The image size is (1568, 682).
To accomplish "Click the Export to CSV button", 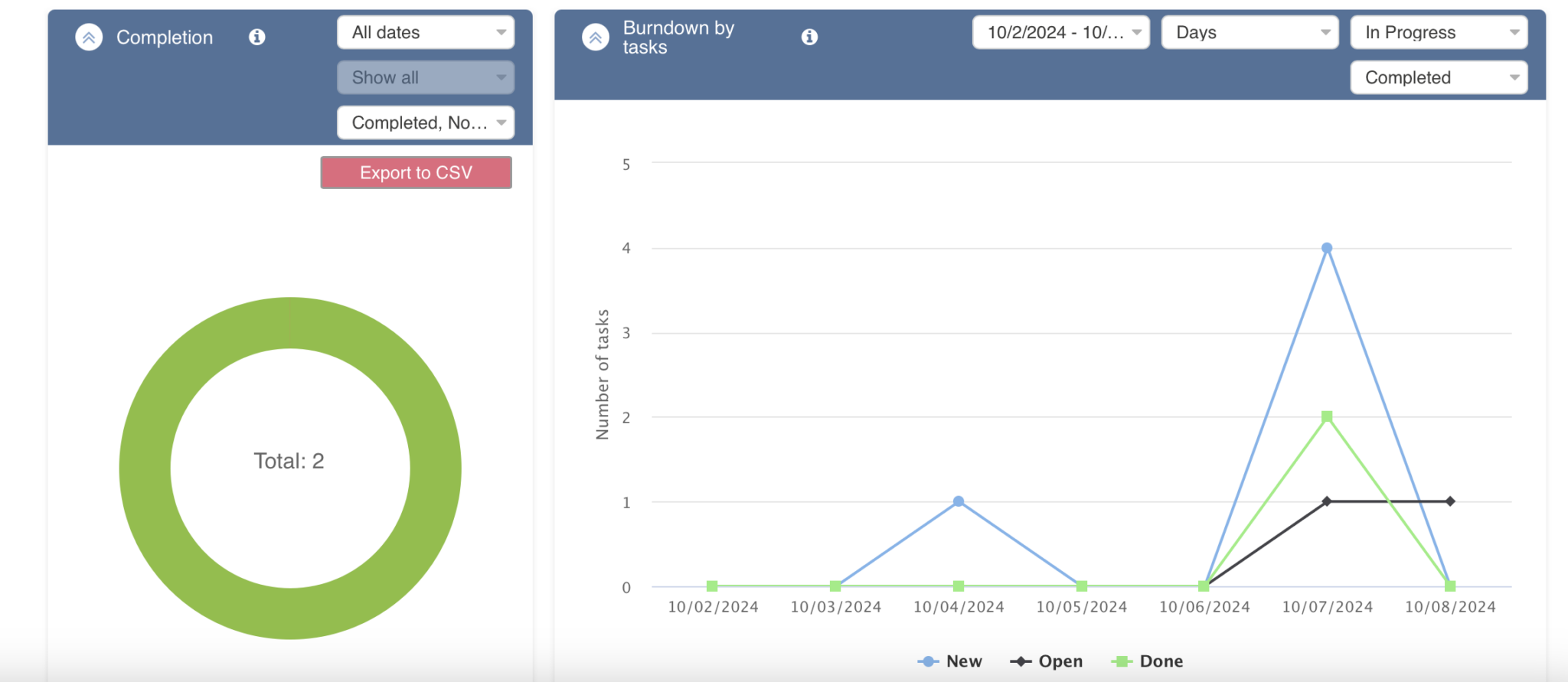I will [416, 173].
